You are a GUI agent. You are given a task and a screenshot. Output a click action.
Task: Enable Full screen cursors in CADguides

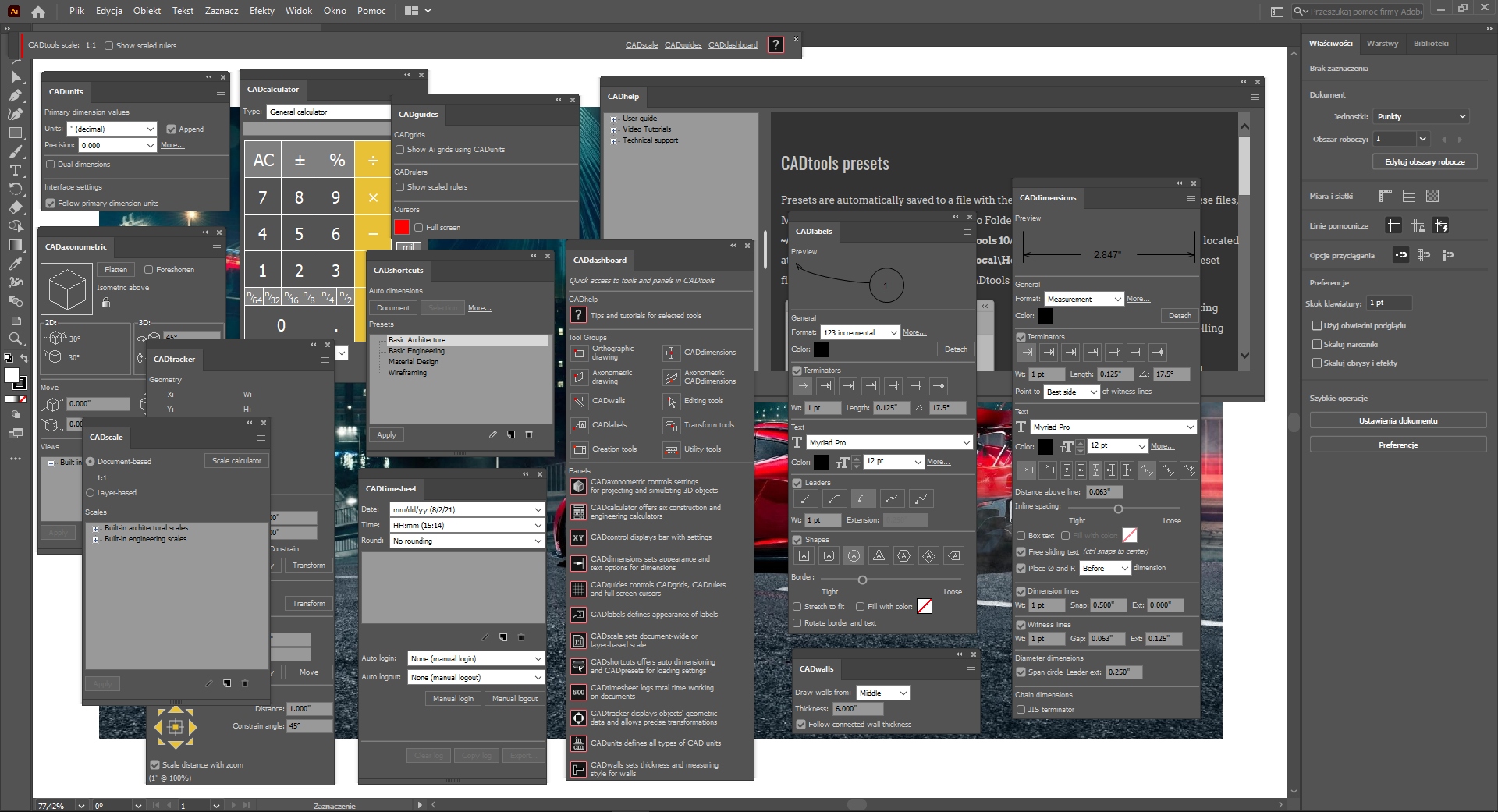tap(418, 228)
